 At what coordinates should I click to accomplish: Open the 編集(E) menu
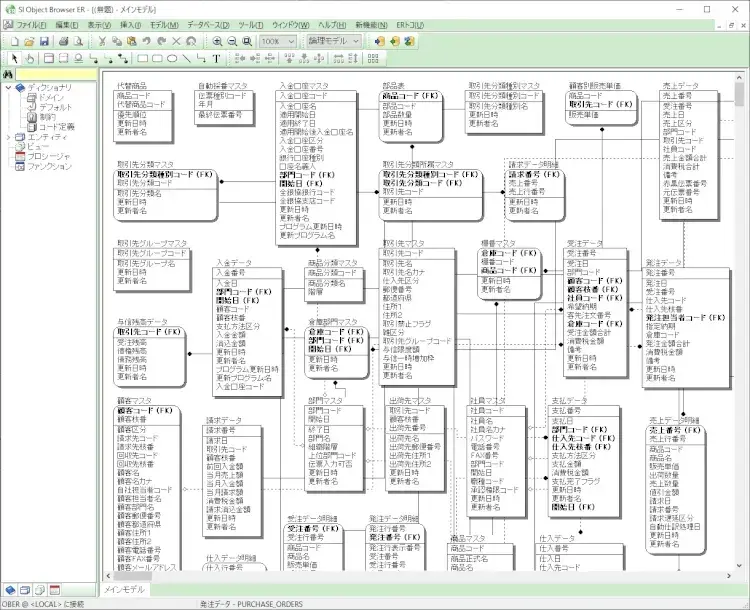(x=66, y=25)
